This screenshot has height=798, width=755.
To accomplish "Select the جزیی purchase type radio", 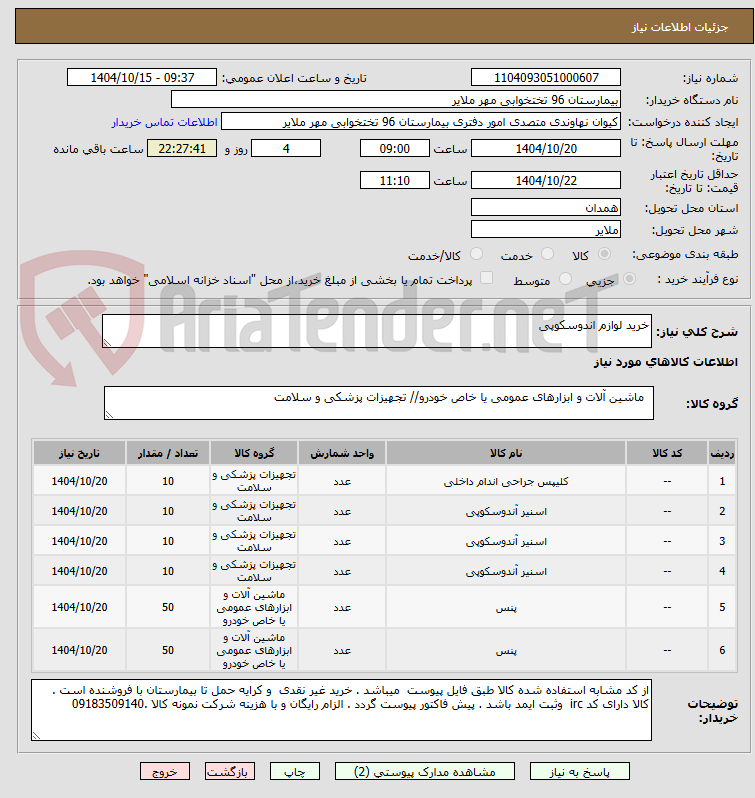I will (629, 278).
